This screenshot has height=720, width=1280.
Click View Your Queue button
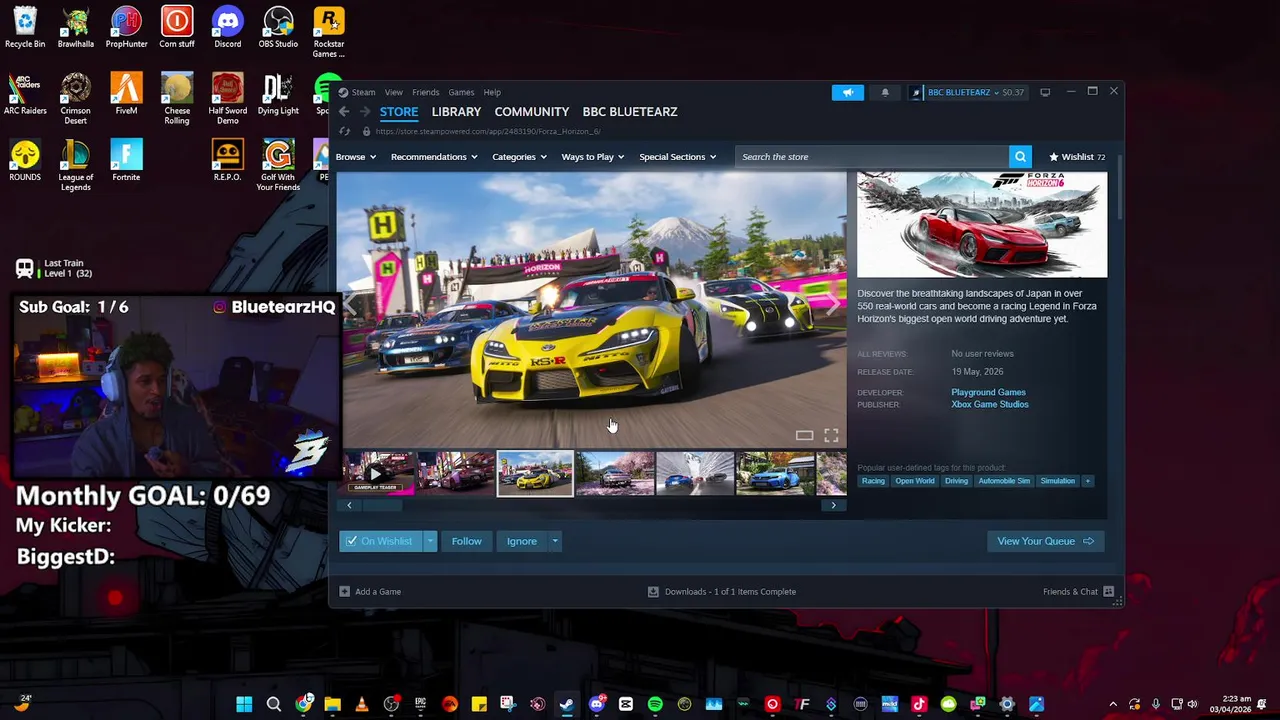pyautogui.click(x=1045, y=541)
